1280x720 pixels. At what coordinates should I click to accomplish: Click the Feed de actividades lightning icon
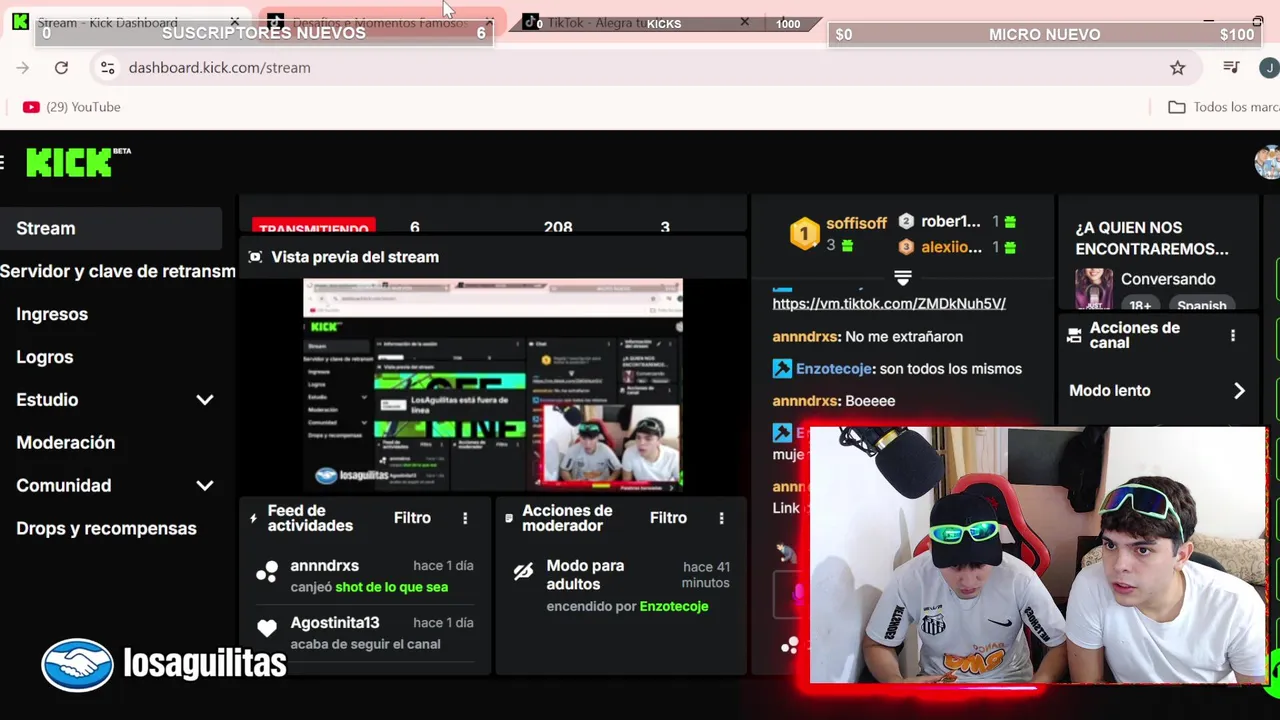point(254,518)
